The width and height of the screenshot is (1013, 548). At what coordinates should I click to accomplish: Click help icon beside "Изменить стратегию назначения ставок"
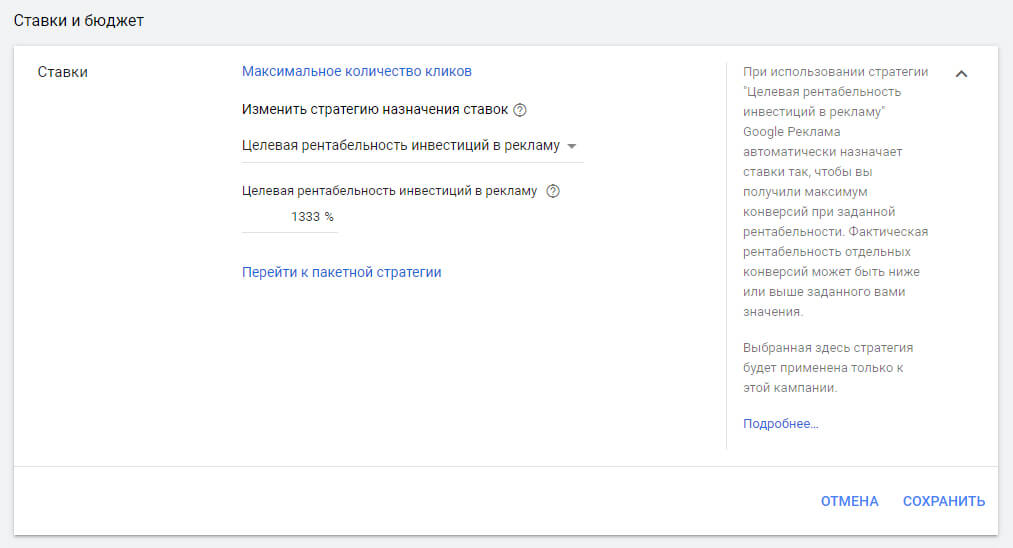[x=520, y=110]
